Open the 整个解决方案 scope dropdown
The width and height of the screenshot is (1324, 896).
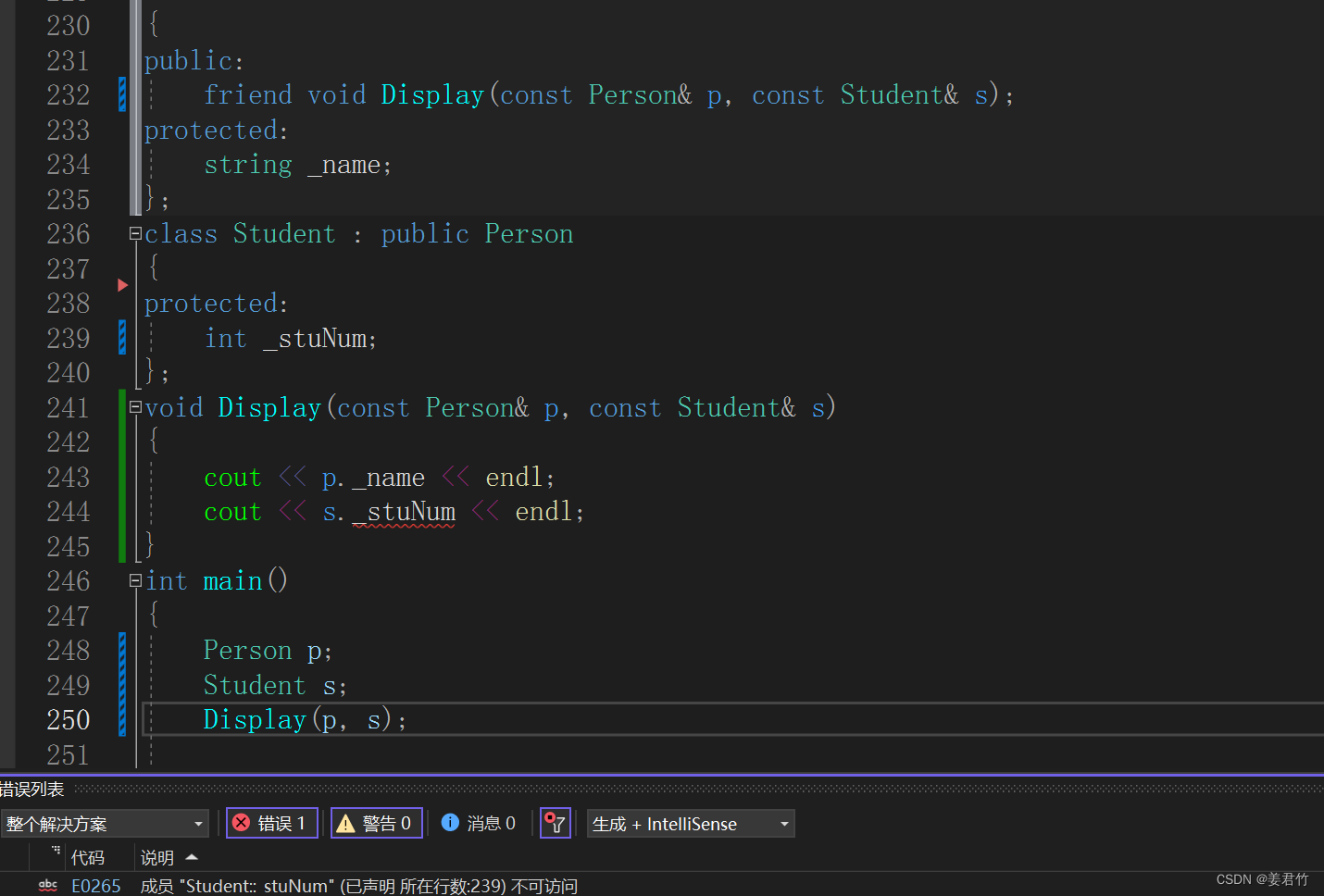pos(105,824)
